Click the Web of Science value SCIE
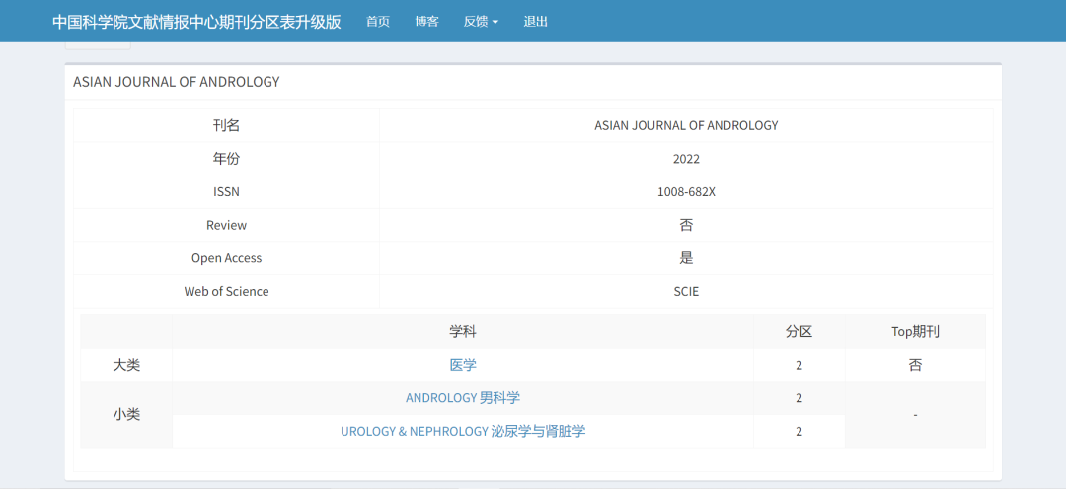 [686, 292]
